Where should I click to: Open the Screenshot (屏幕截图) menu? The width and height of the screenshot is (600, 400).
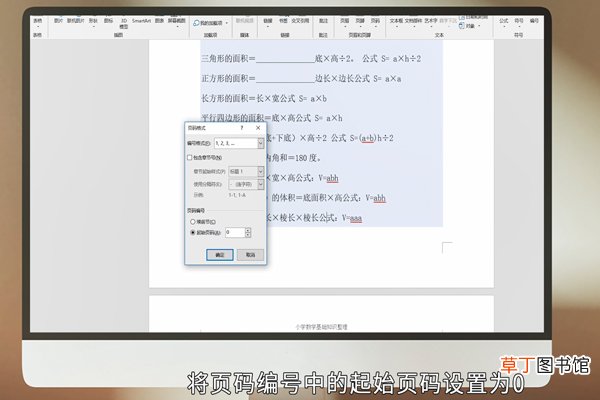[x=177, y=23]
